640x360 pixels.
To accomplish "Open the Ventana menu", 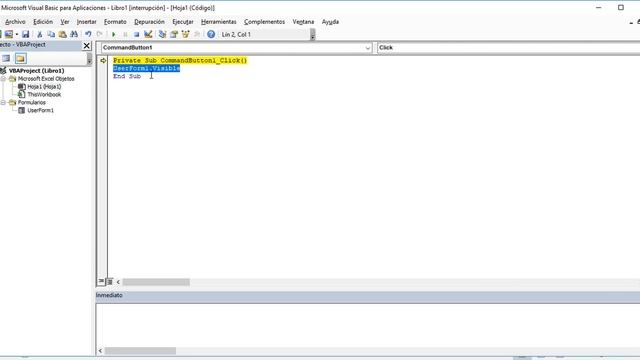I will (303, 22).
